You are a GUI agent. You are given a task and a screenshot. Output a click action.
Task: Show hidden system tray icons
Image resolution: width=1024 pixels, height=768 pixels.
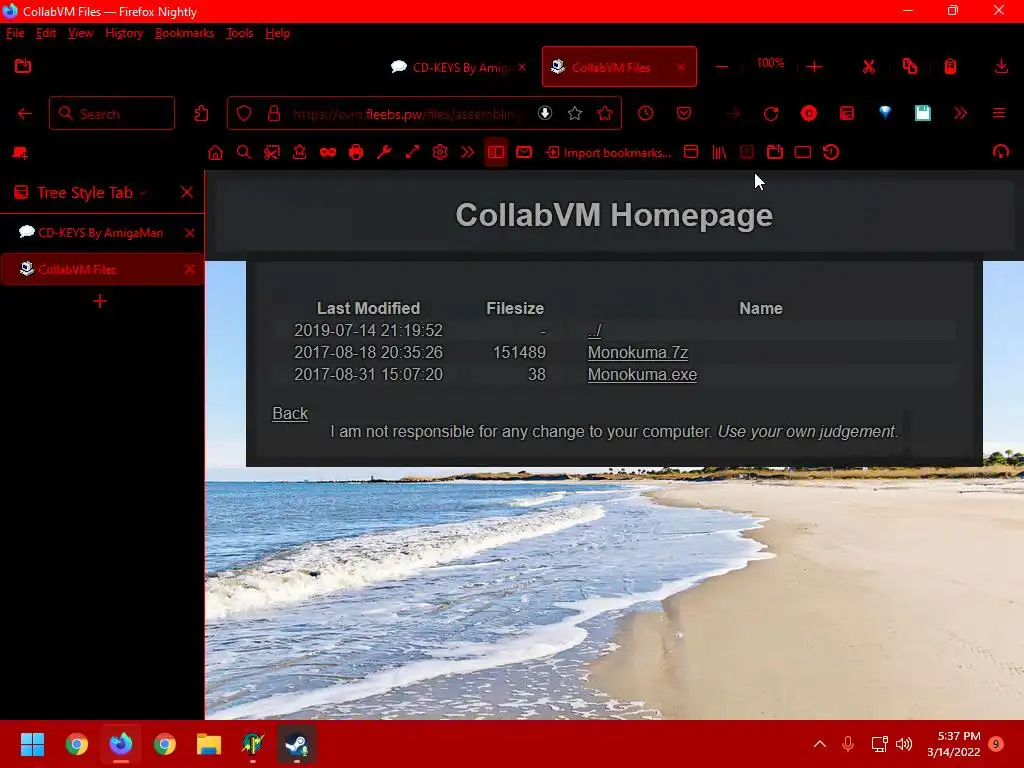[820, 744]
